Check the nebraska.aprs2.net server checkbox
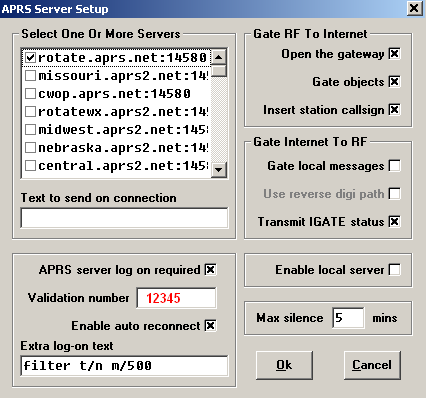Image resolution: width=426 pixels, height=398 pixels. coord(30,148)
